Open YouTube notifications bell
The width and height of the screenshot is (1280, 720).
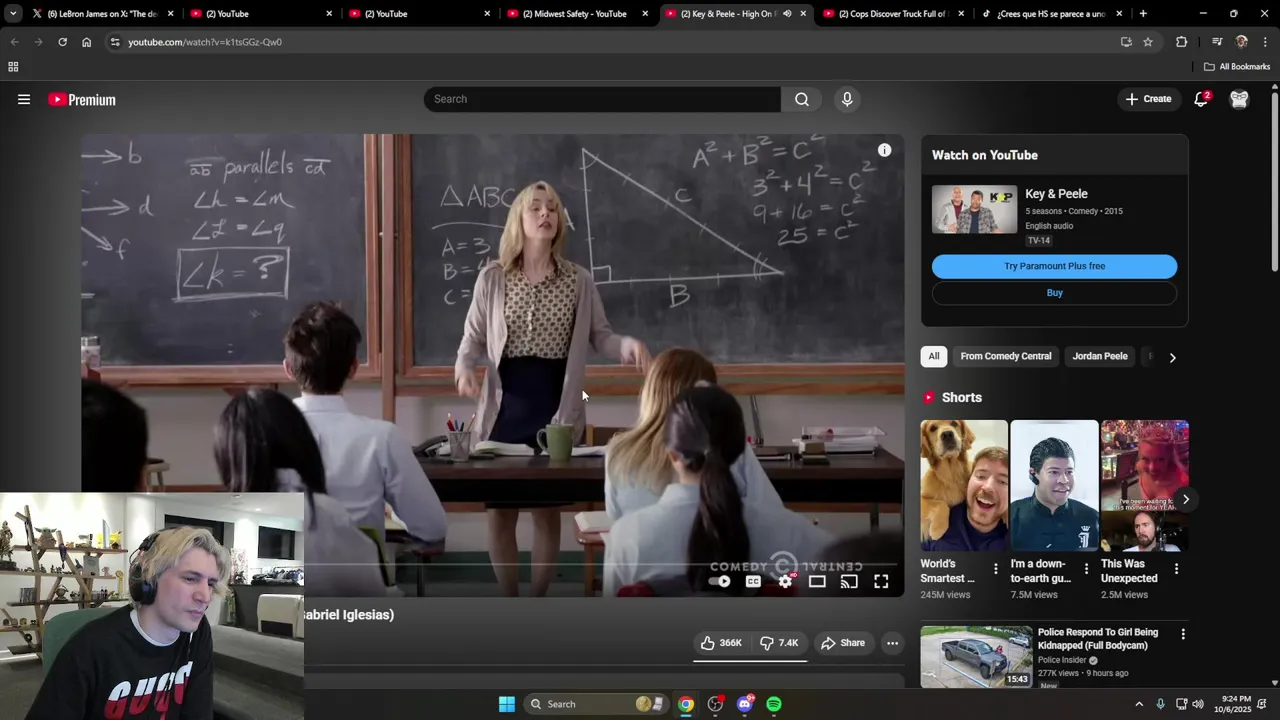pyautogui.click(x=1201, y=99)
